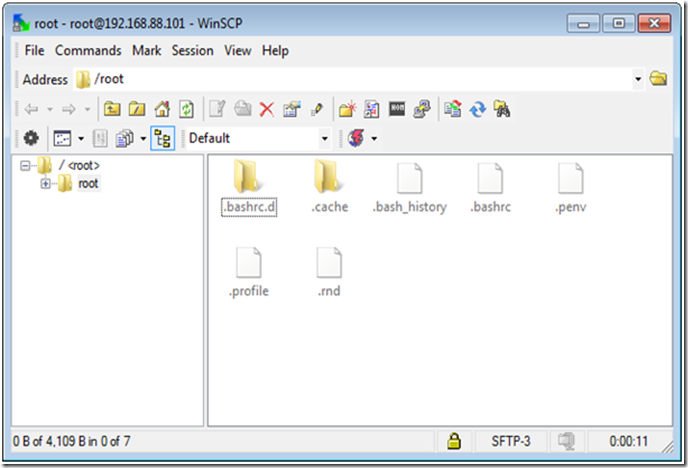Select the .cache folder

click(329, 187)
